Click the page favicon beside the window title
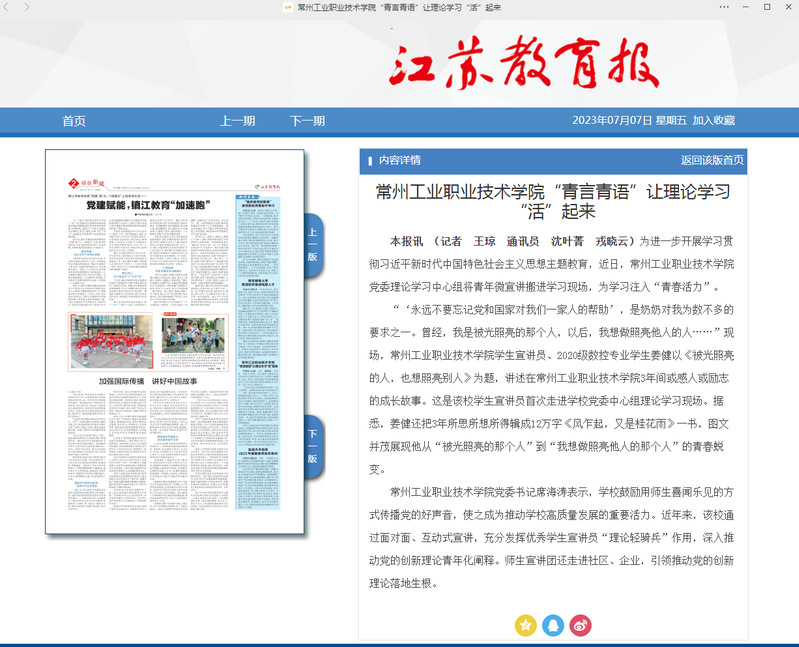Screen dimensions: 799x647 pyautogui.click(x=288, y=7)
